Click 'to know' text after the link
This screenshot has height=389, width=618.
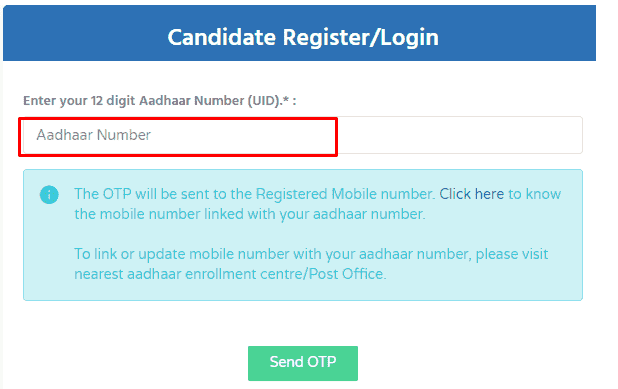pos(534,194)
